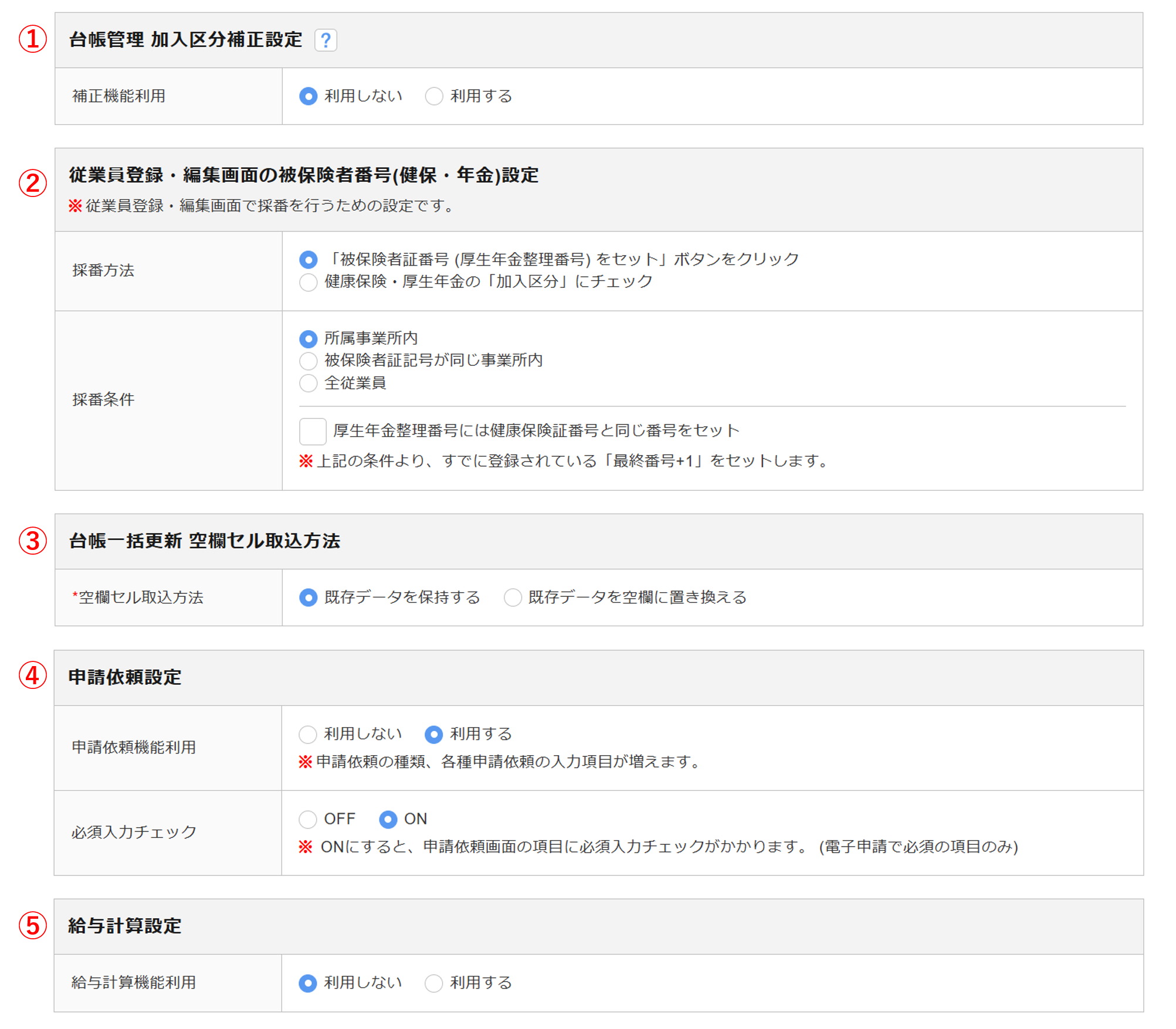Turn 必須入力チェック ON
The image size is (1176, 1029).
point(388,819)
